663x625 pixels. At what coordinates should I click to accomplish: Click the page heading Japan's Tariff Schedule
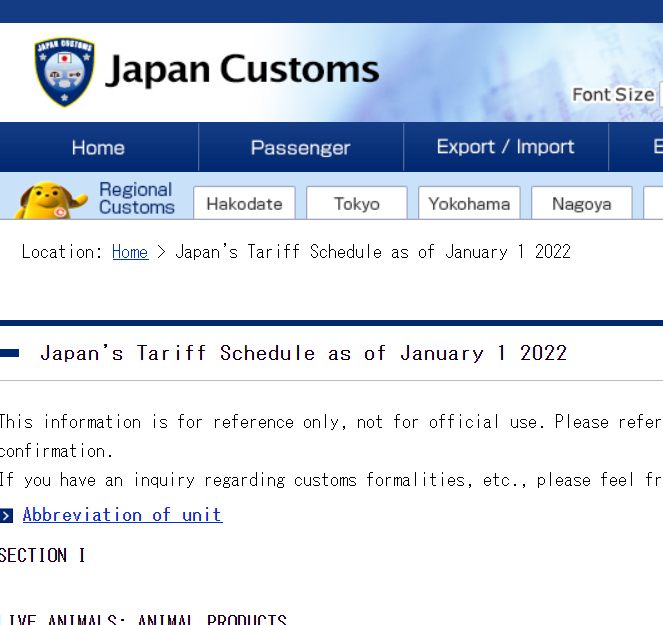click(304, 353)
